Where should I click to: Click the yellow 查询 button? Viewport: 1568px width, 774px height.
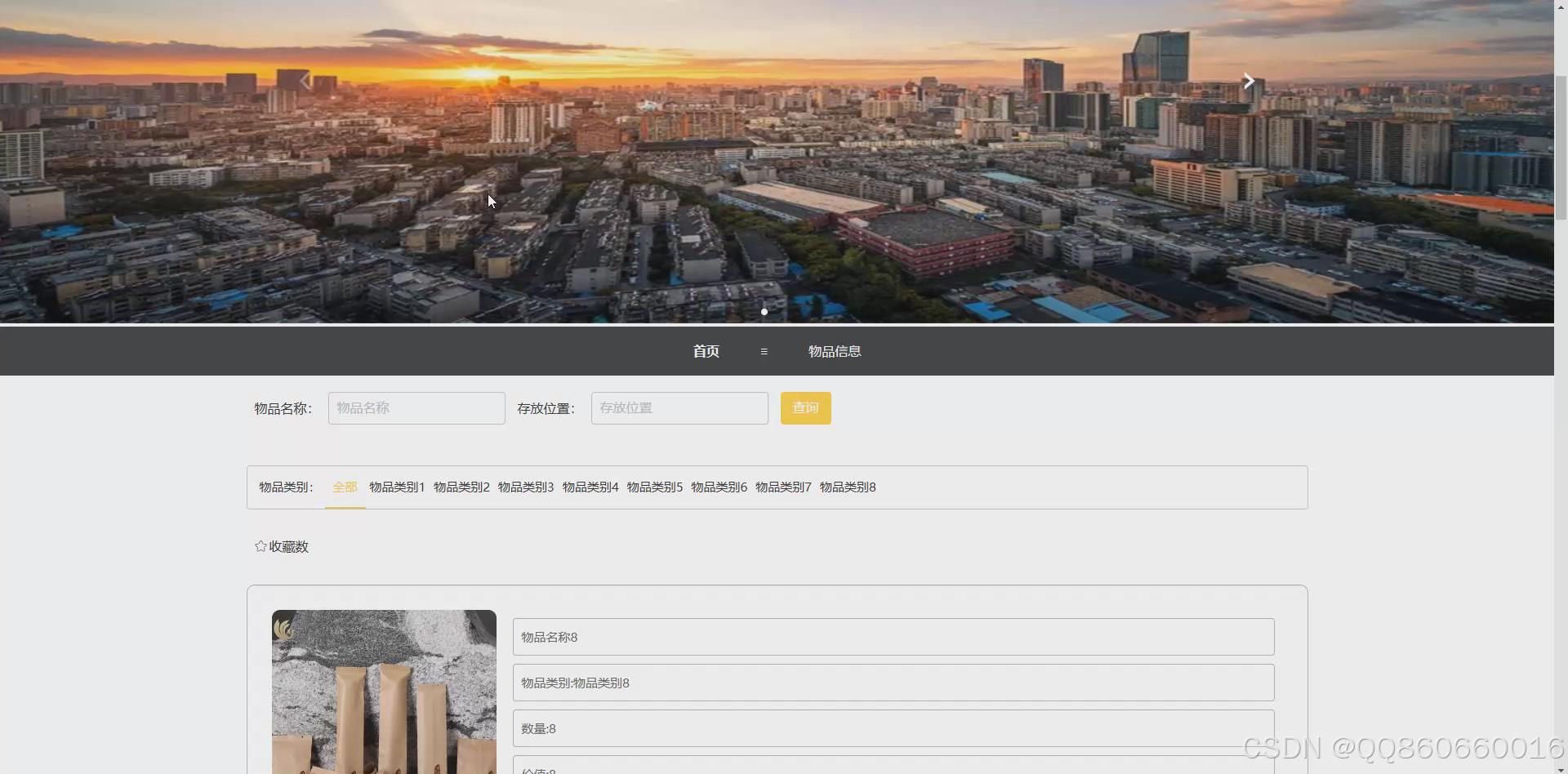pos(806,408)
